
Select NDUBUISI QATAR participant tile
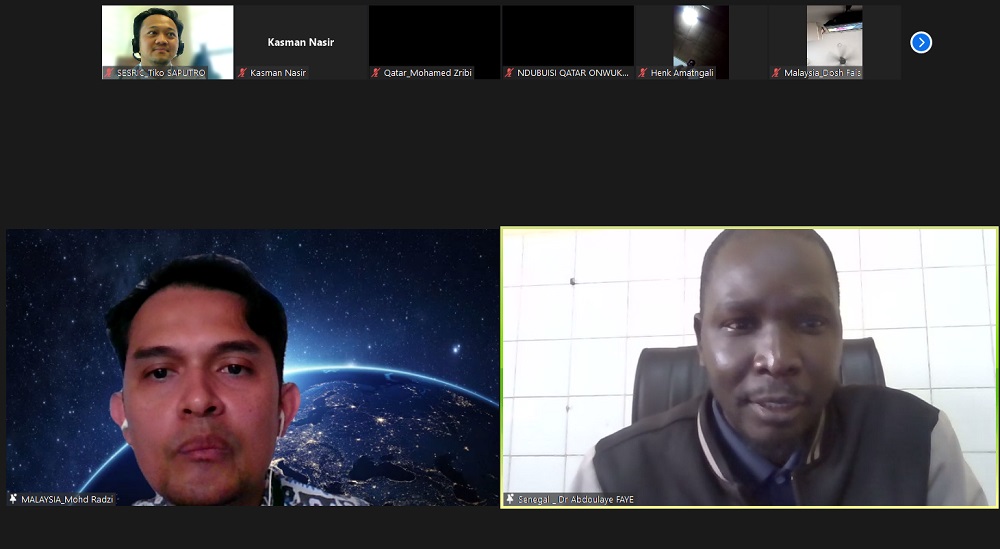(x=567, y=36)
